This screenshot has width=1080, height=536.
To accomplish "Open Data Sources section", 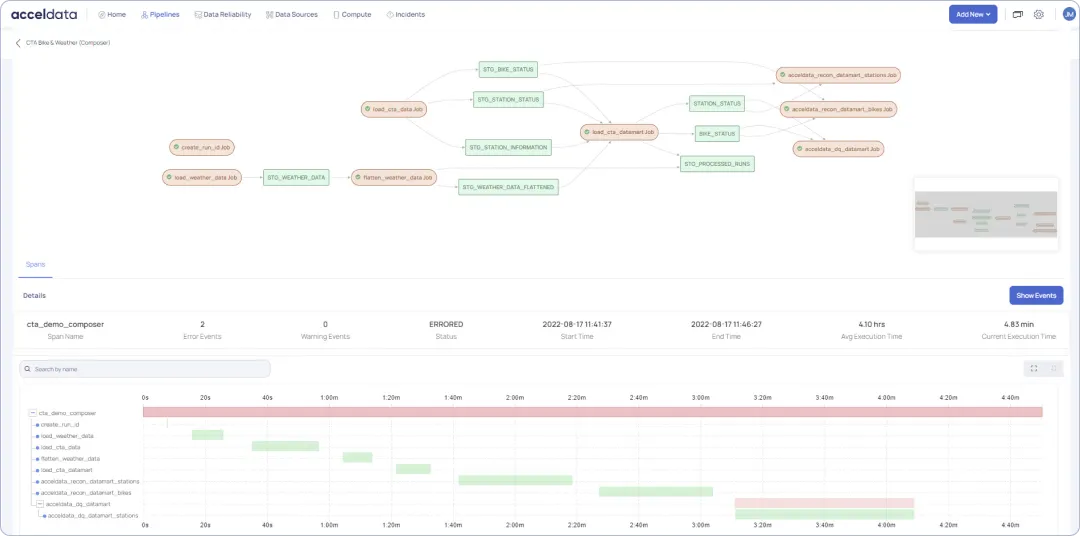I will pyautogui.click(x=291, y=14).
